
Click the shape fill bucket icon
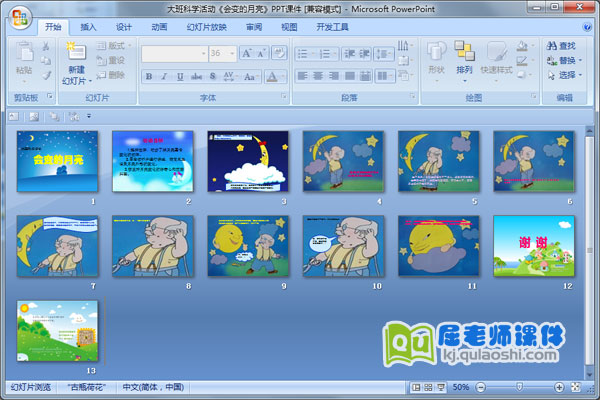523,46
